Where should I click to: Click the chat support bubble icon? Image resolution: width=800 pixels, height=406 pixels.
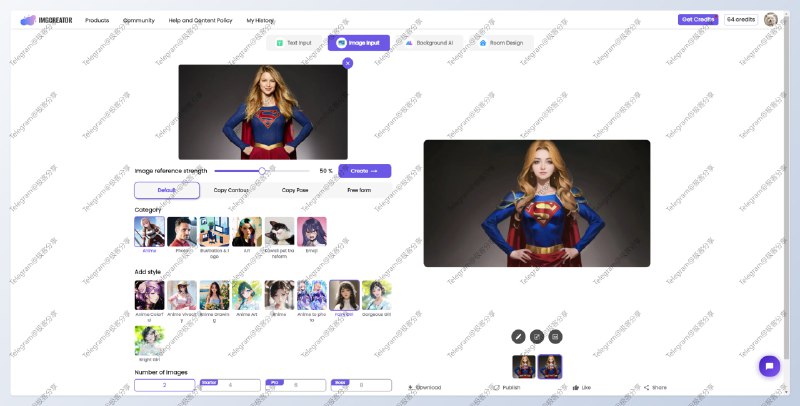click(769, 366)
